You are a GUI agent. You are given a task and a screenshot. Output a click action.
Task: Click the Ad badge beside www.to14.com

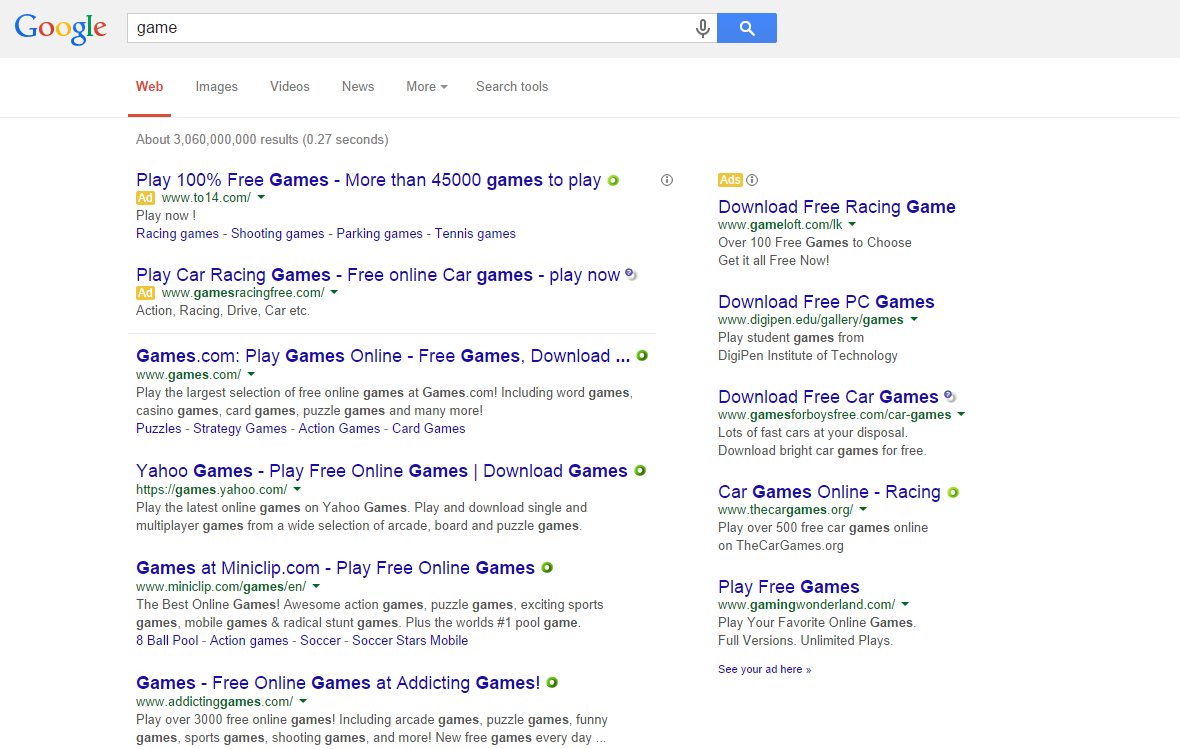click(x=145, y=198)
